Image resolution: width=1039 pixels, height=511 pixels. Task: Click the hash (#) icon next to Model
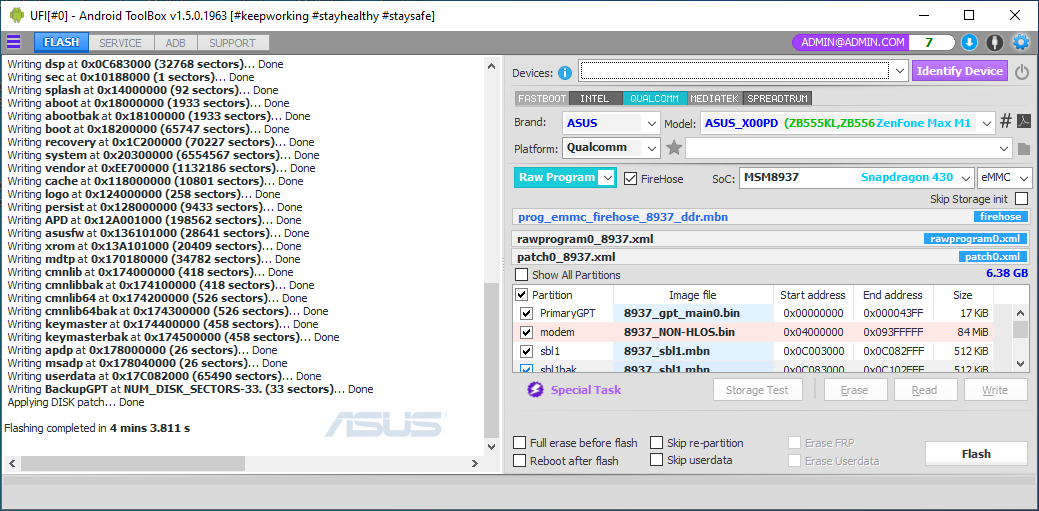point(1006,121)
